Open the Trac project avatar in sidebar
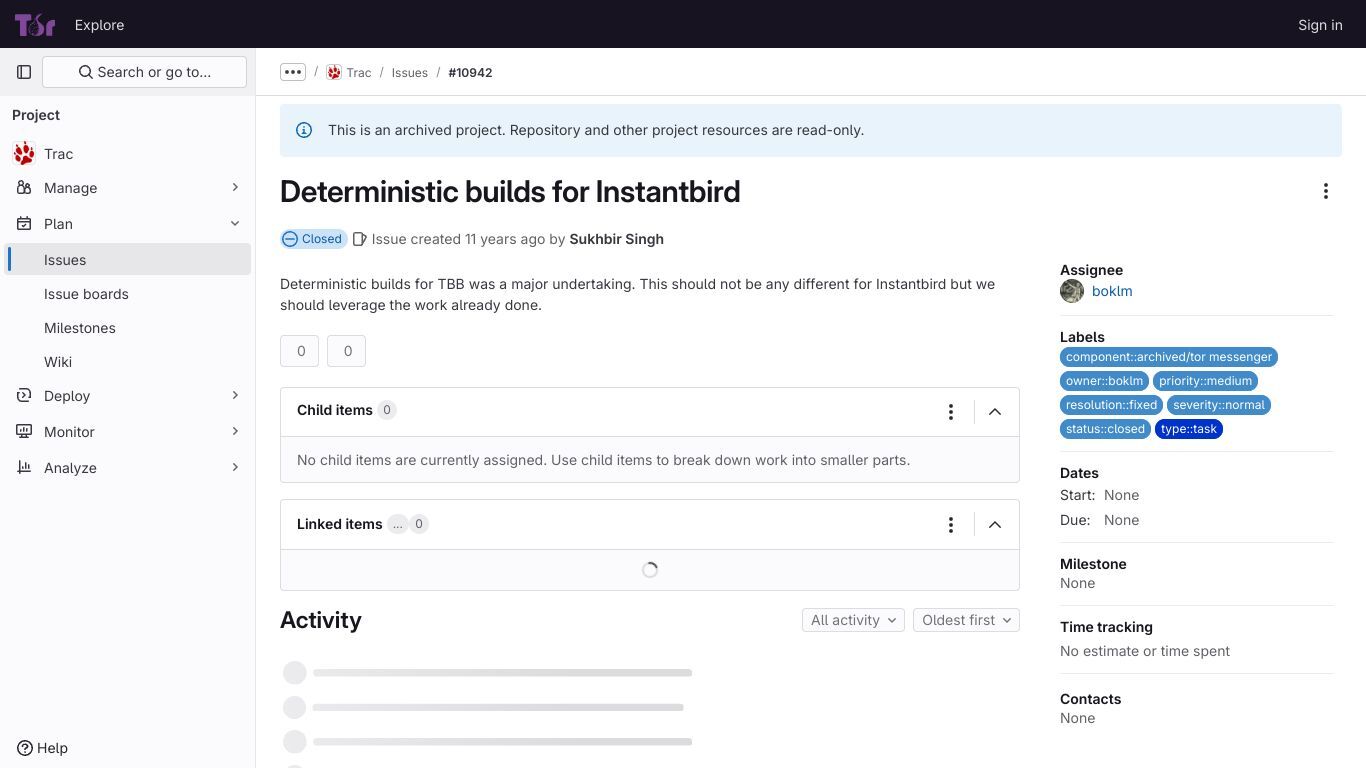 click(24, 154)
